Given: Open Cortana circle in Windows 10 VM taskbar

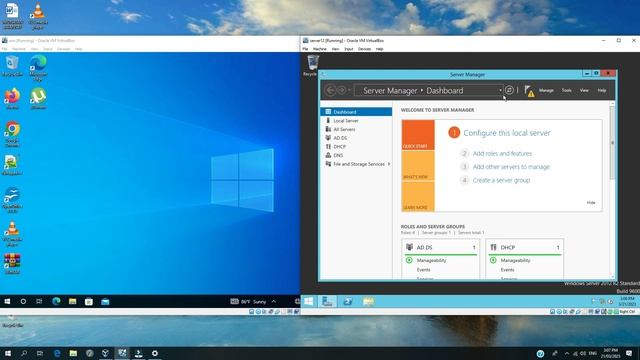Looking at the screenshot, I should tap(23, 302).
